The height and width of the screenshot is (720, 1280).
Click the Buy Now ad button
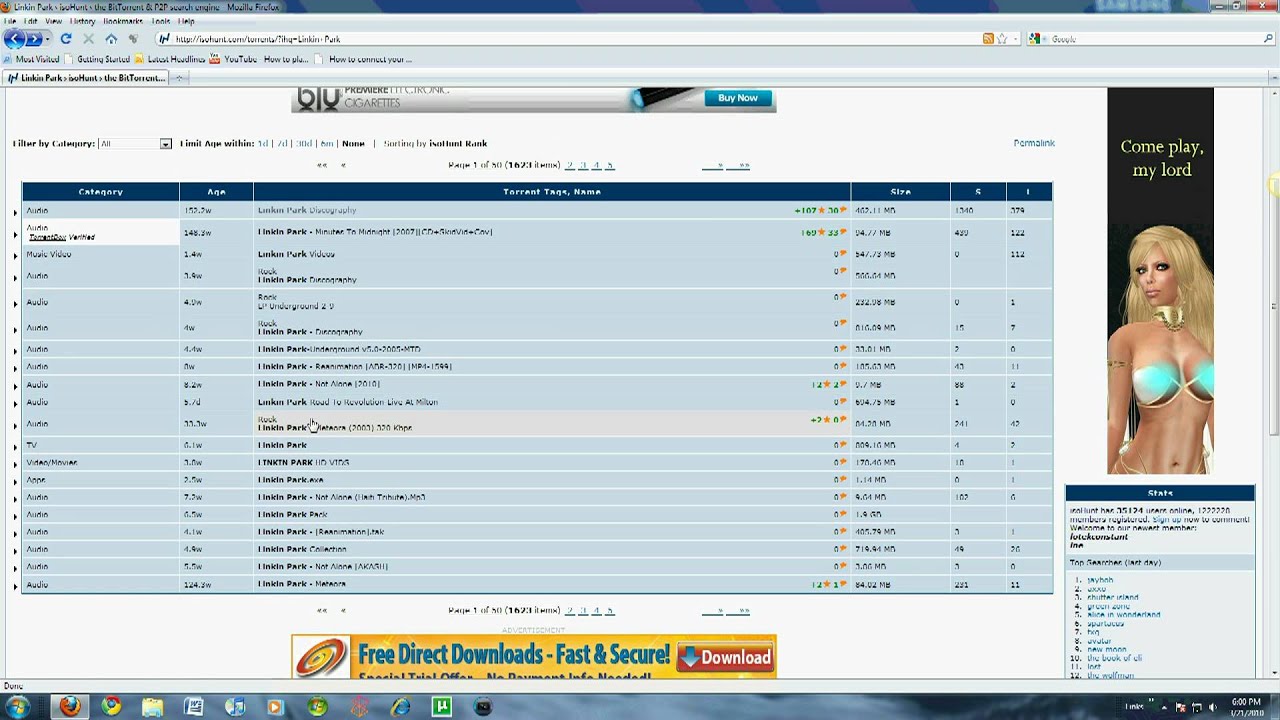[x=738, y=98]
